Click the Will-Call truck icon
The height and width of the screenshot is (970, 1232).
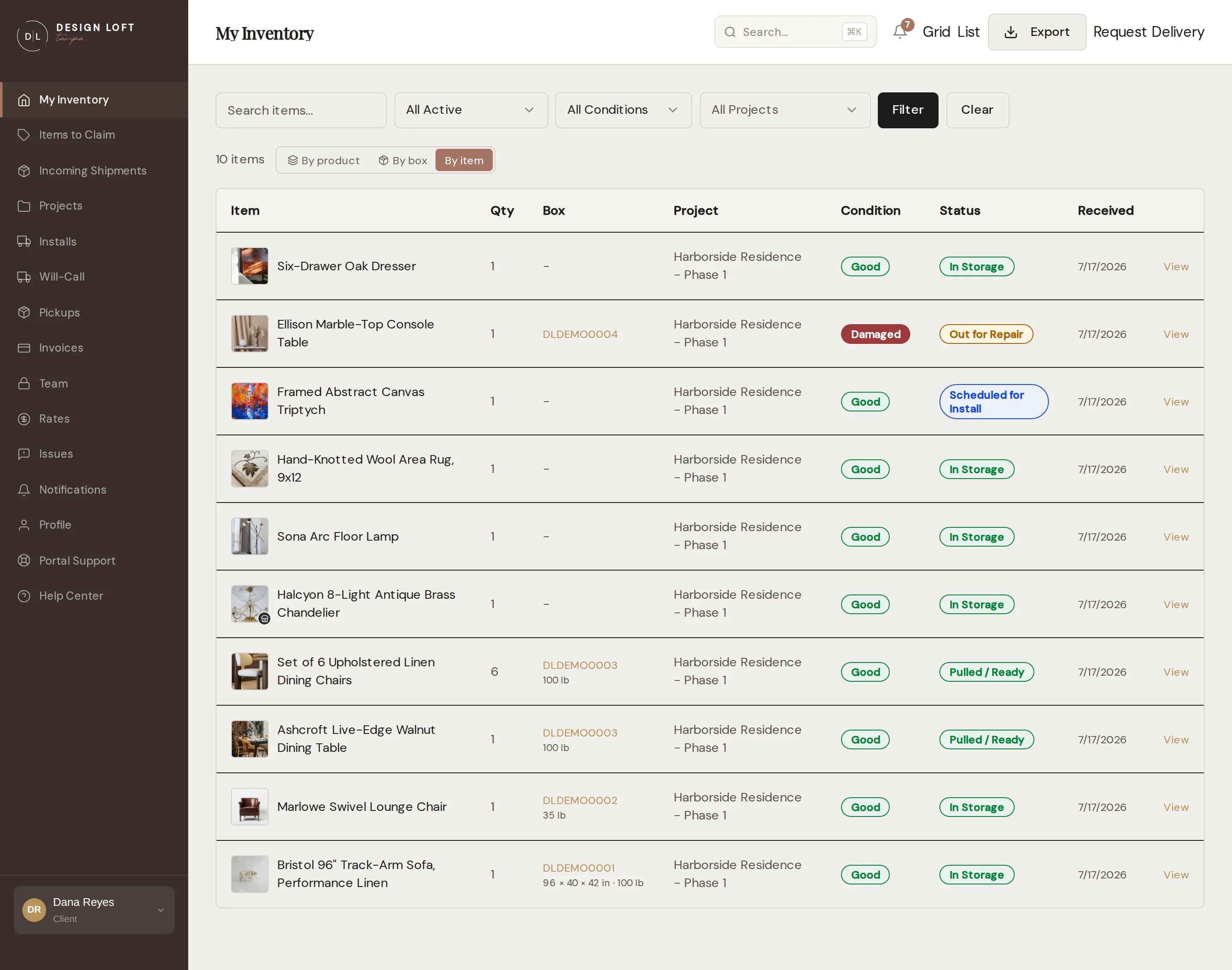[24, 277]
